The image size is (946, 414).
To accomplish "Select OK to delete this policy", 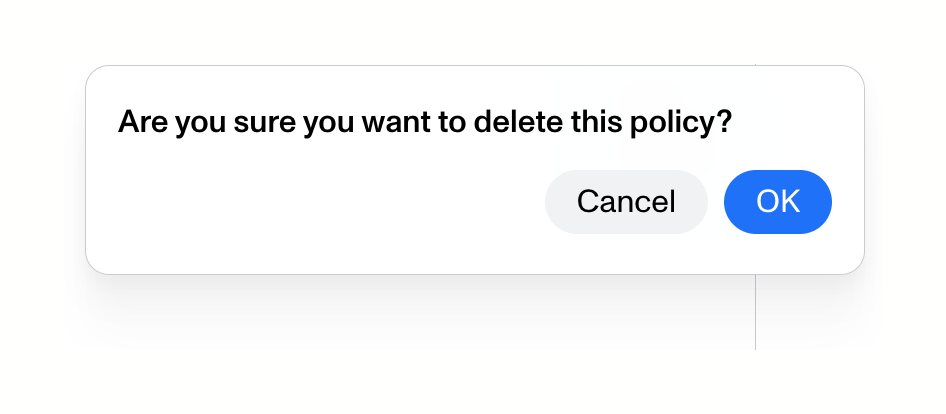I will (777, 202).
